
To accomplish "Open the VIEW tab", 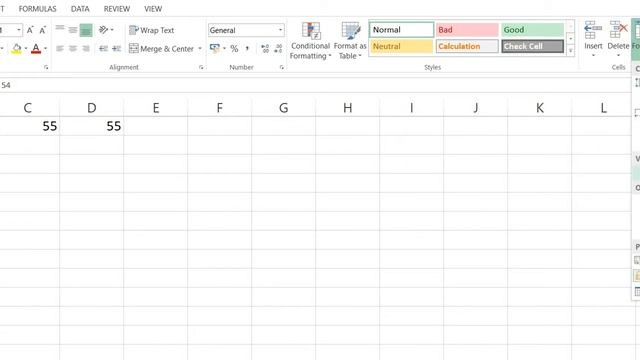I will [x=153, y=9].
